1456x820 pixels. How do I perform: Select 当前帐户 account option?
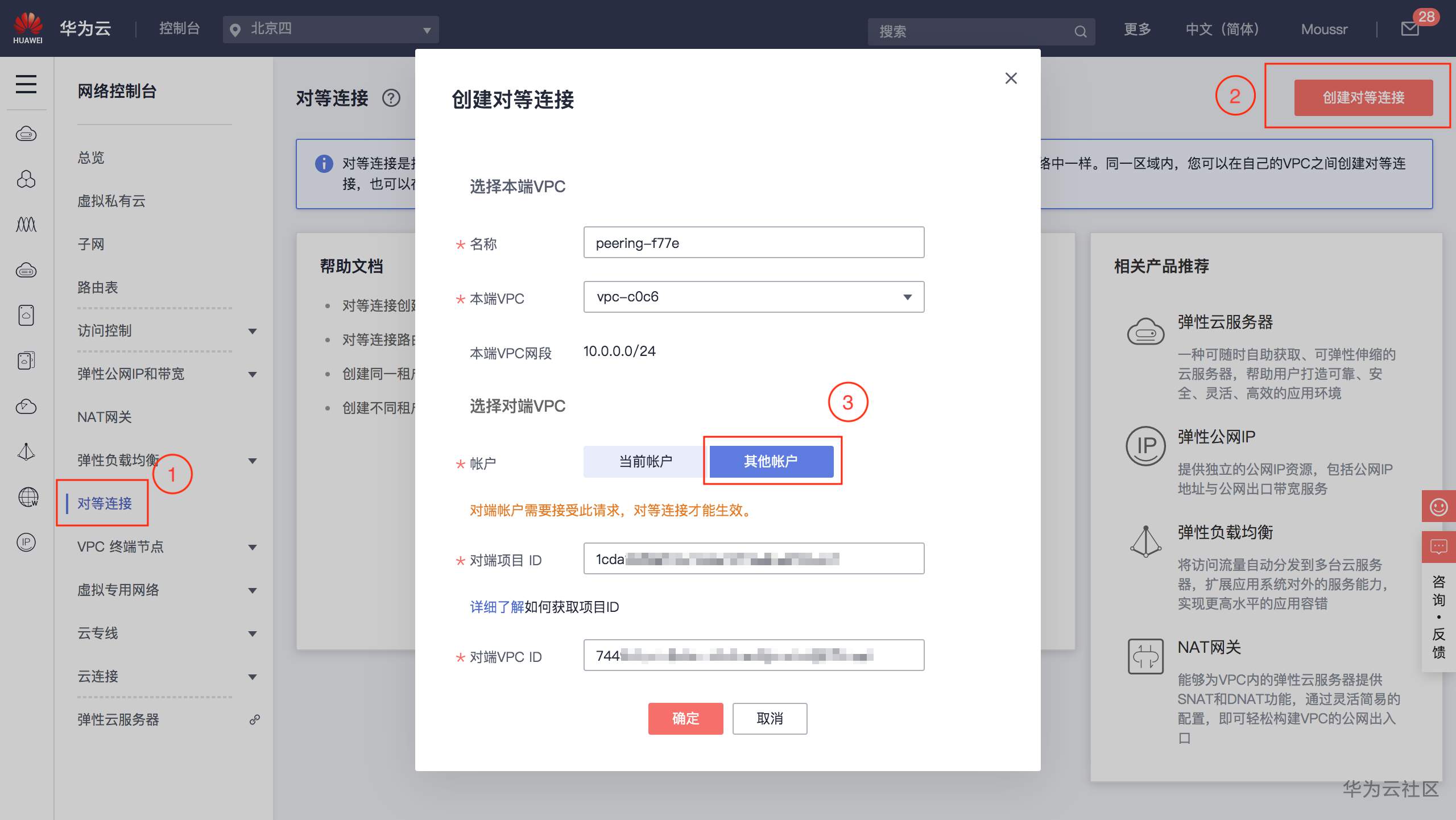coord(645,461)
